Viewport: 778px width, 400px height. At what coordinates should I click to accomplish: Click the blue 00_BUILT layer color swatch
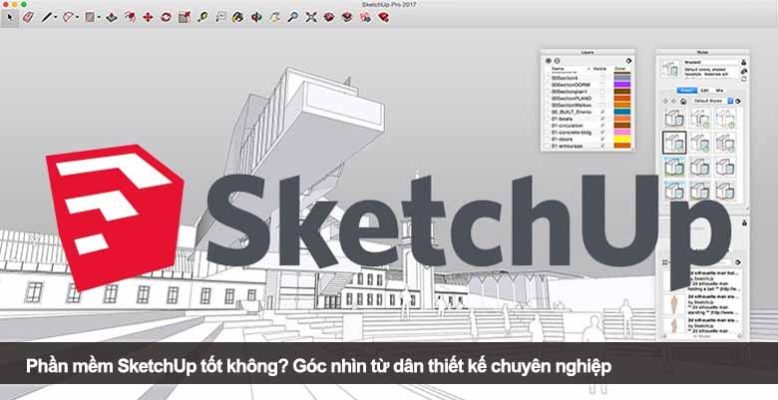(623, 112)
